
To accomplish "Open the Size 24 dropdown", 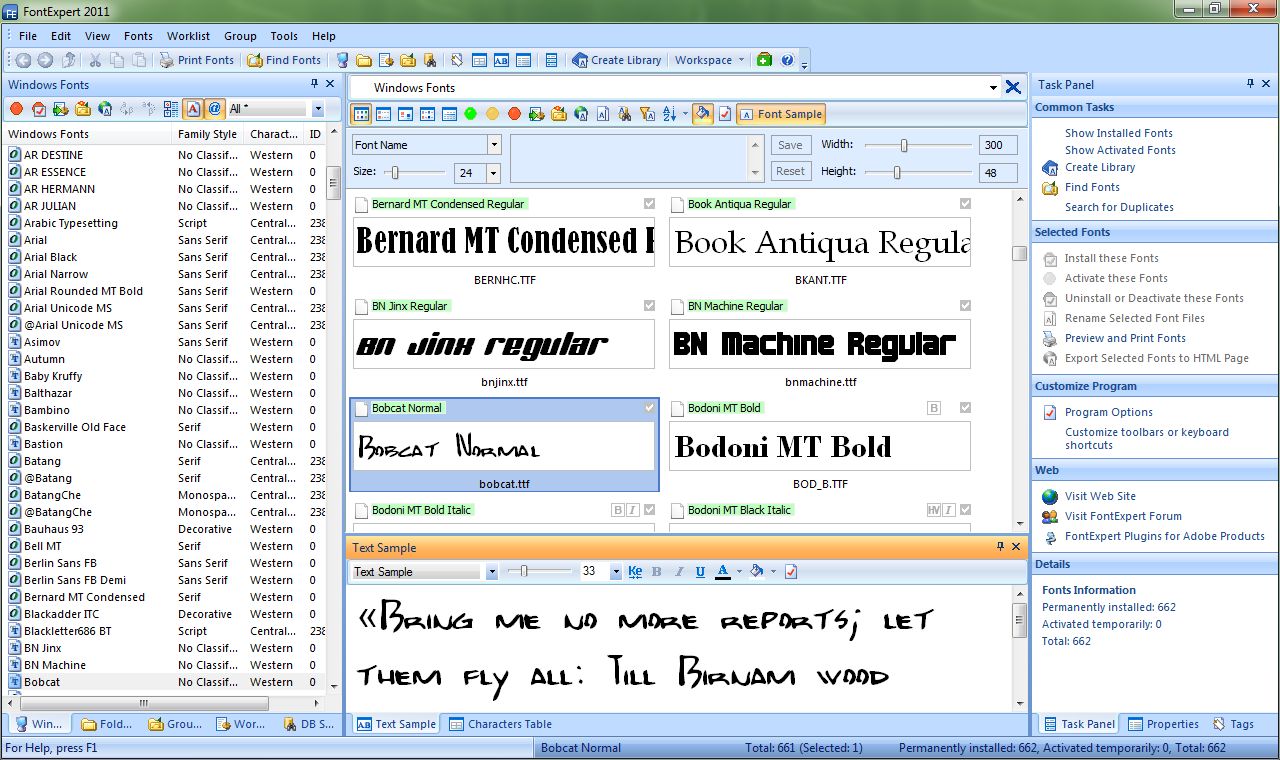I will click(x=493, y=173).
